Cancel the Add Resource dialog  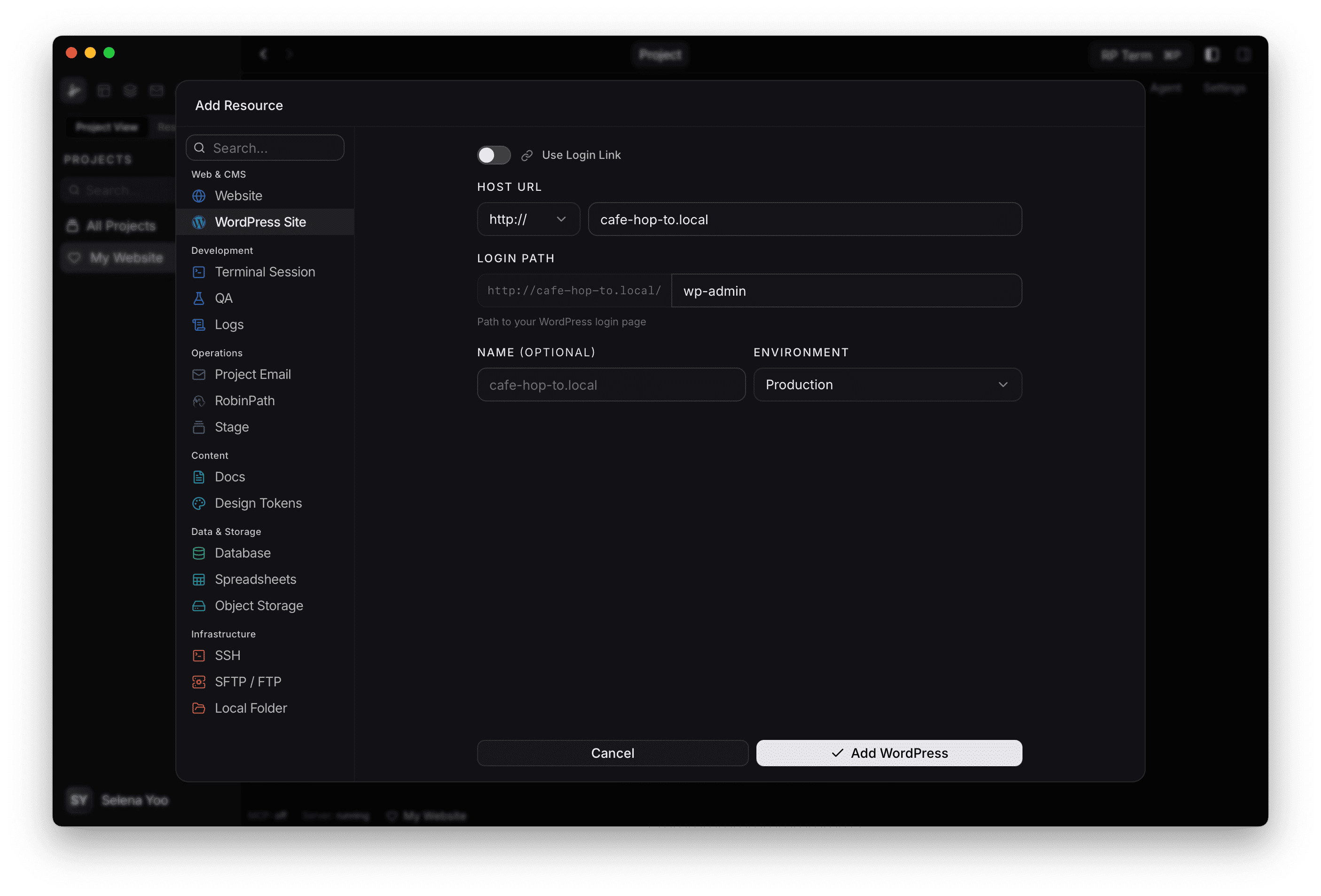pos(612,753)
